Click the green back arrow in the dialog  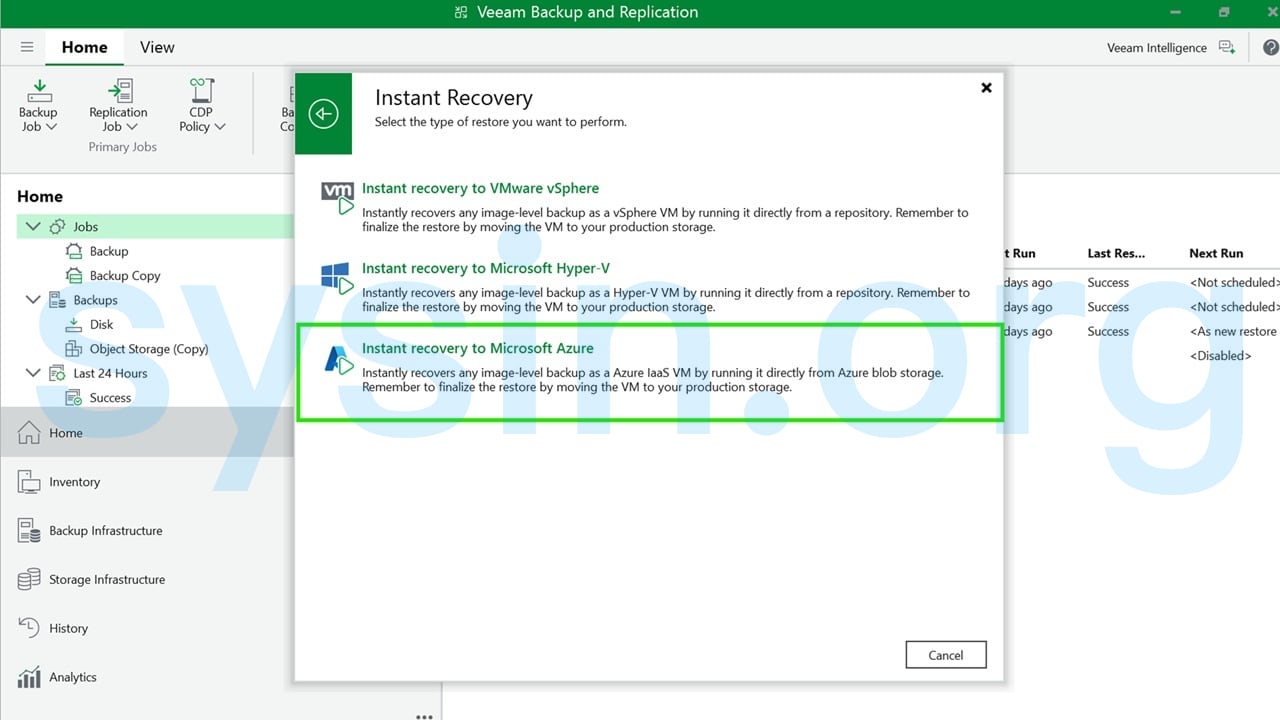tap(323, 114)
